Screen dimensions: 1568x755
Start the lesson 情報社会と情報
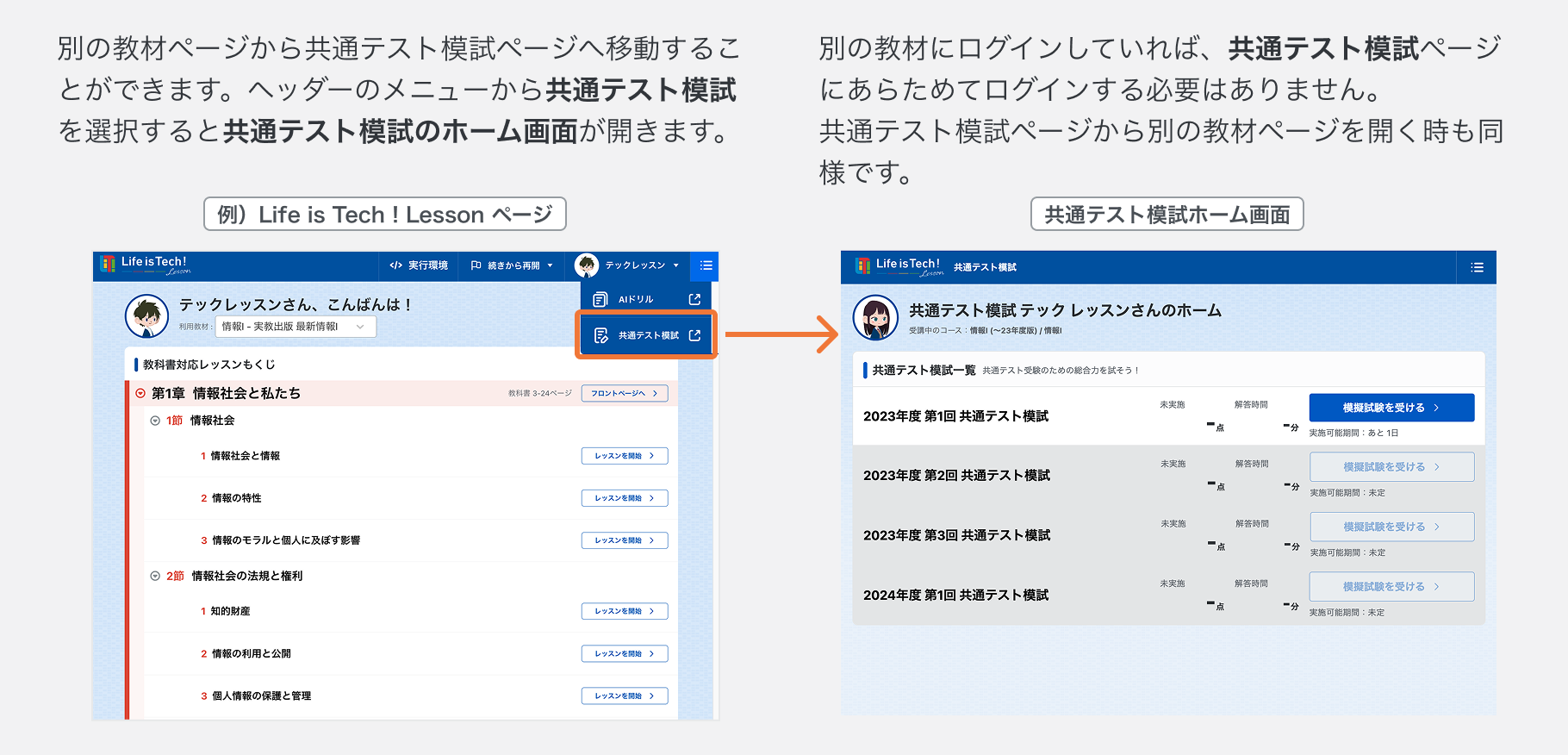click(x=625, y=456)
